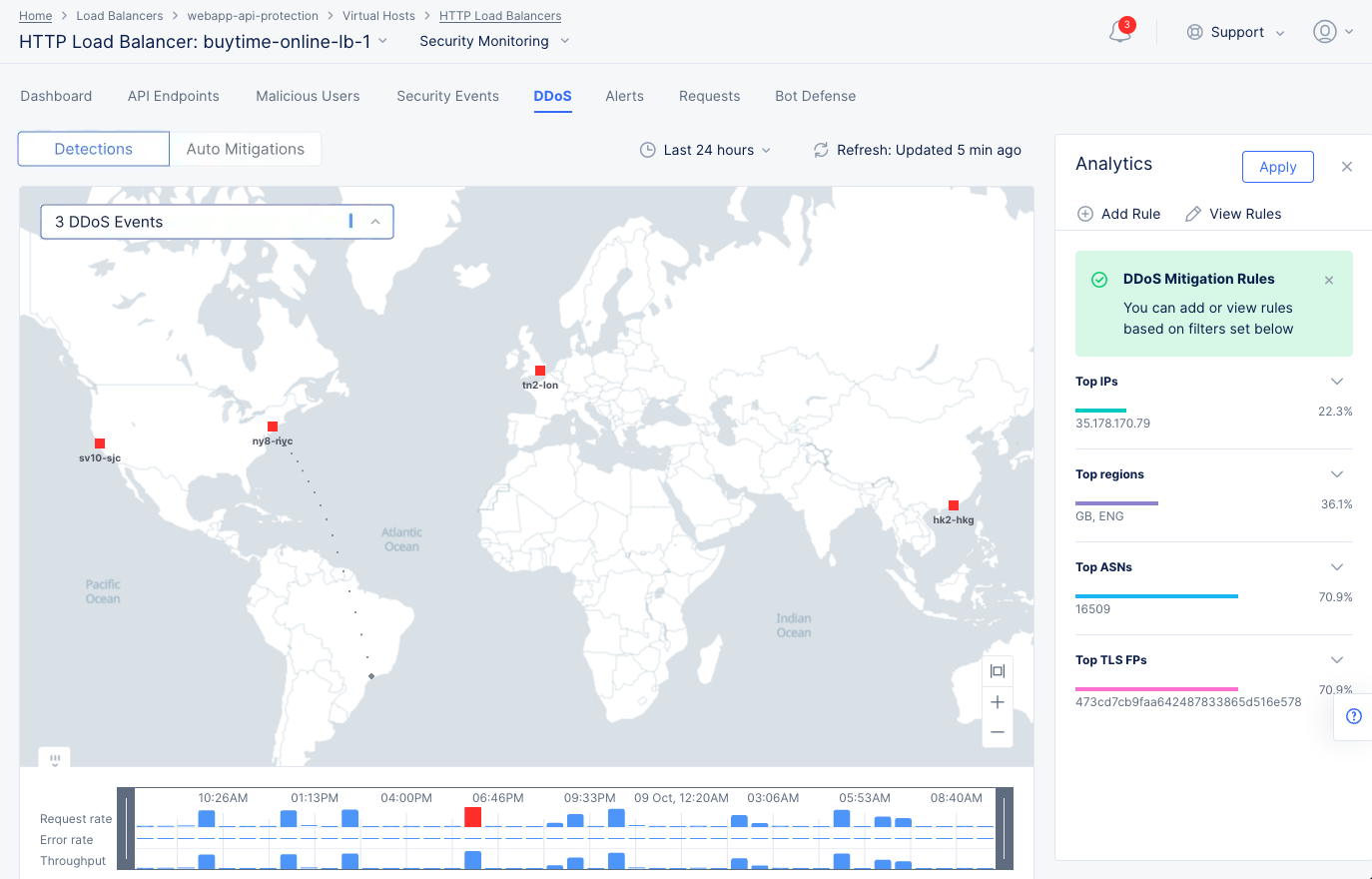The image size is (1372, 879).
Task: Switch to the Auto Mitigations view
Action: [245, 148]
